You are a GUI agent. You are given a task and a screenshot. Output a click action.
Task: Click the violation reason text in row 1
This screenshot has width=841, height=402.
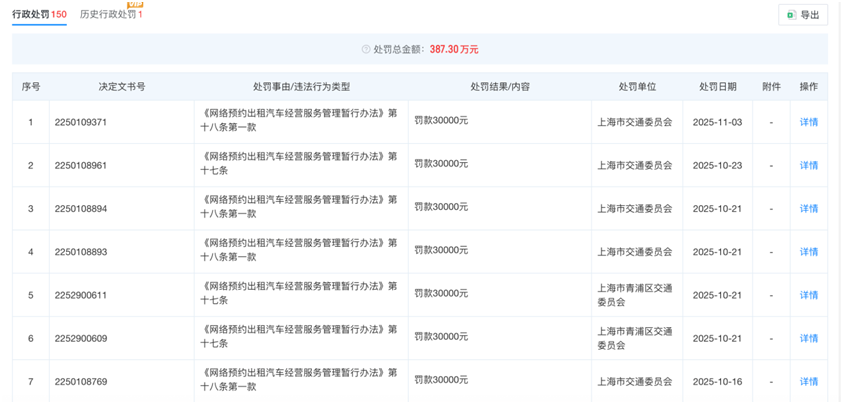(x=299, y=121)
